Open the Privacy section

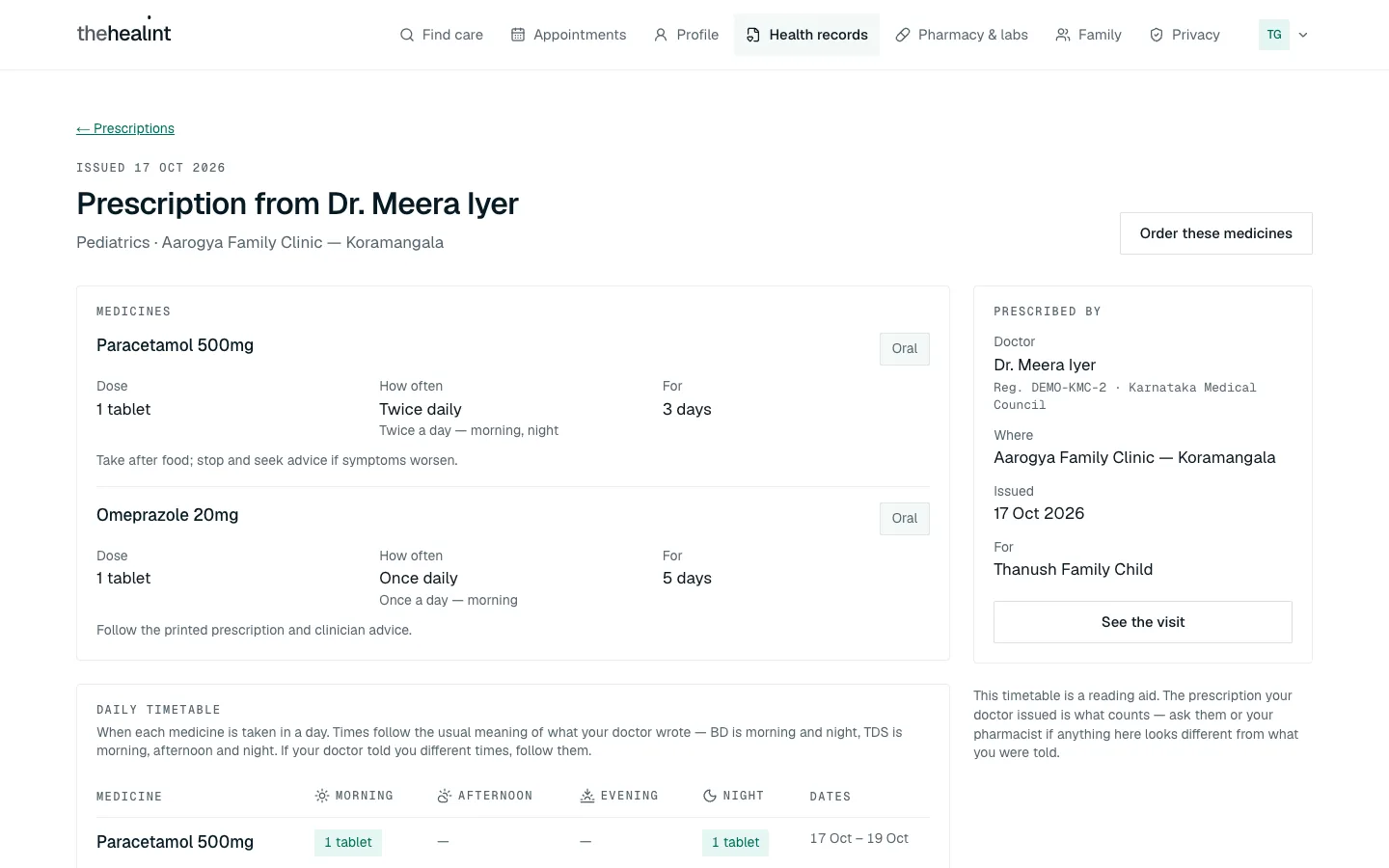pos(1185,35)
